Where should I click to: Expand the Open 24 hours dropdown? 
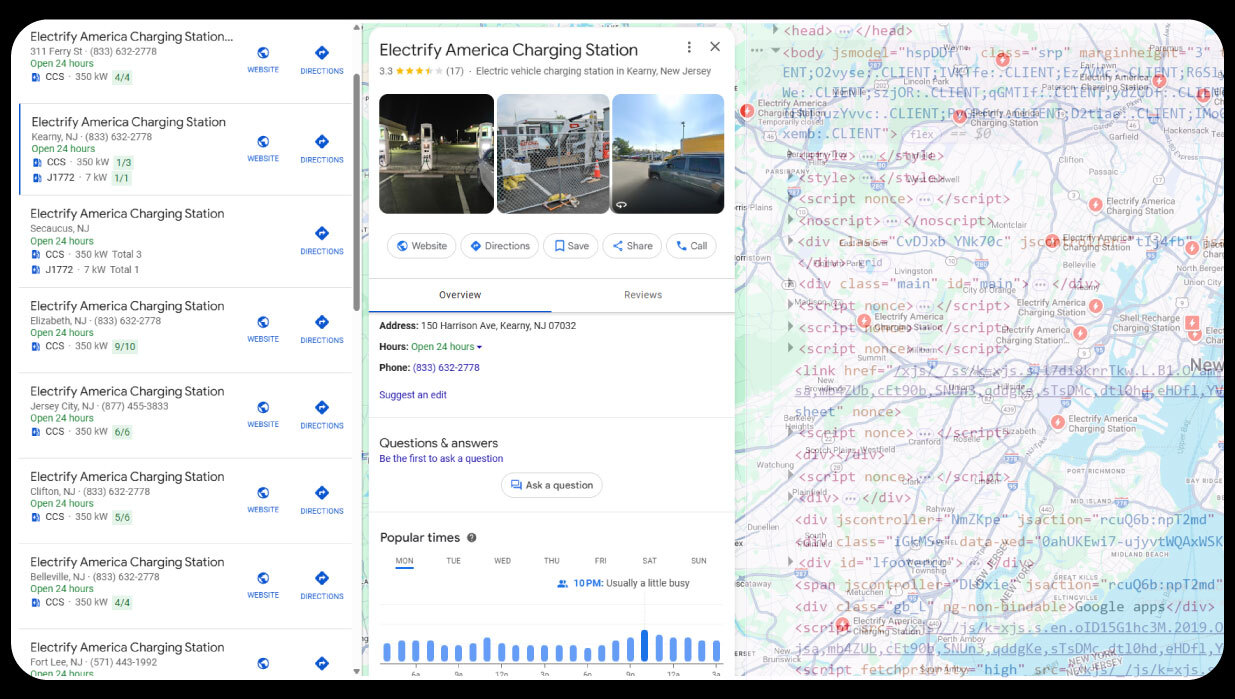click(x=446, y=347)
